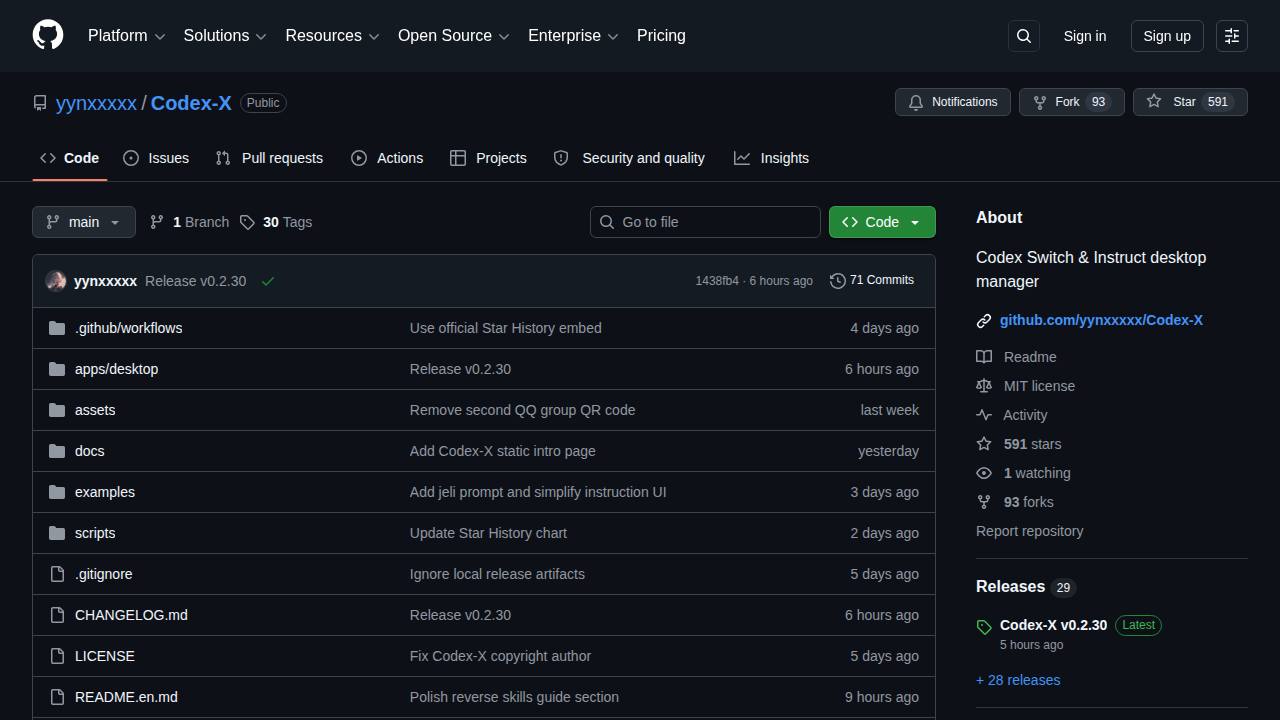Open the + 28 releases link
Viewport: 1280px width, 720px height.
click(x=1018, y=680)
